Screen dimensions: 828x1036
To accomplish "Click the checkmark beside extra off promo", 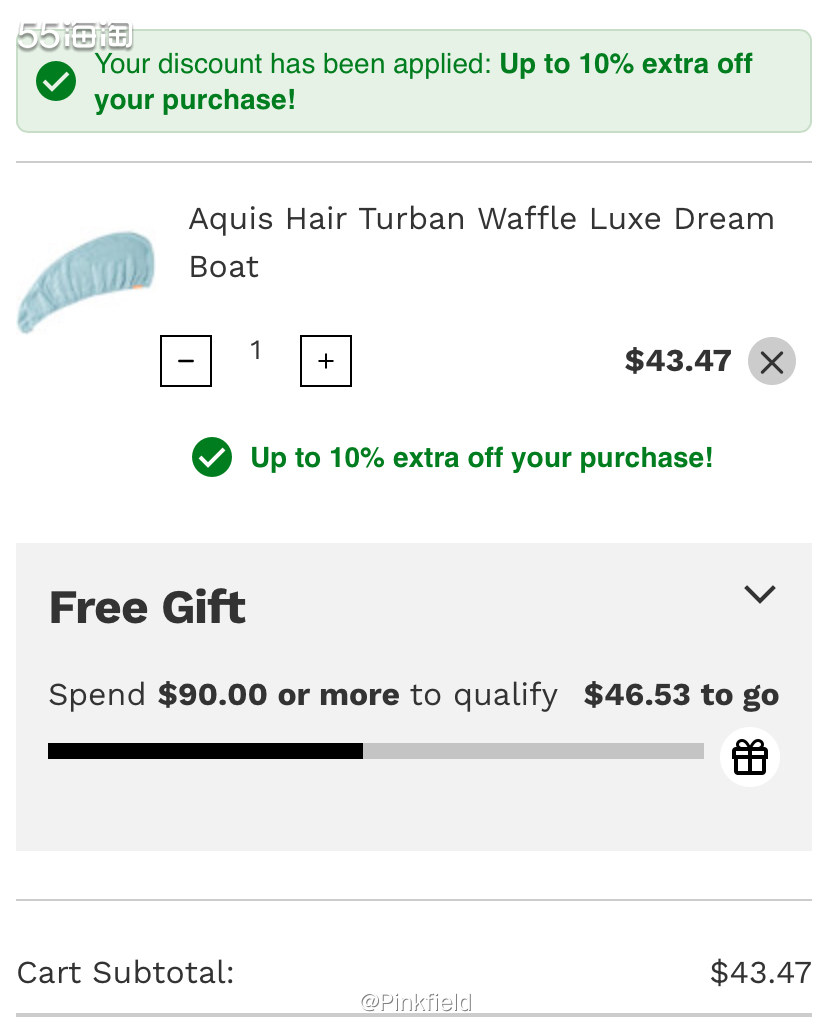I will [x=212, y=458].
